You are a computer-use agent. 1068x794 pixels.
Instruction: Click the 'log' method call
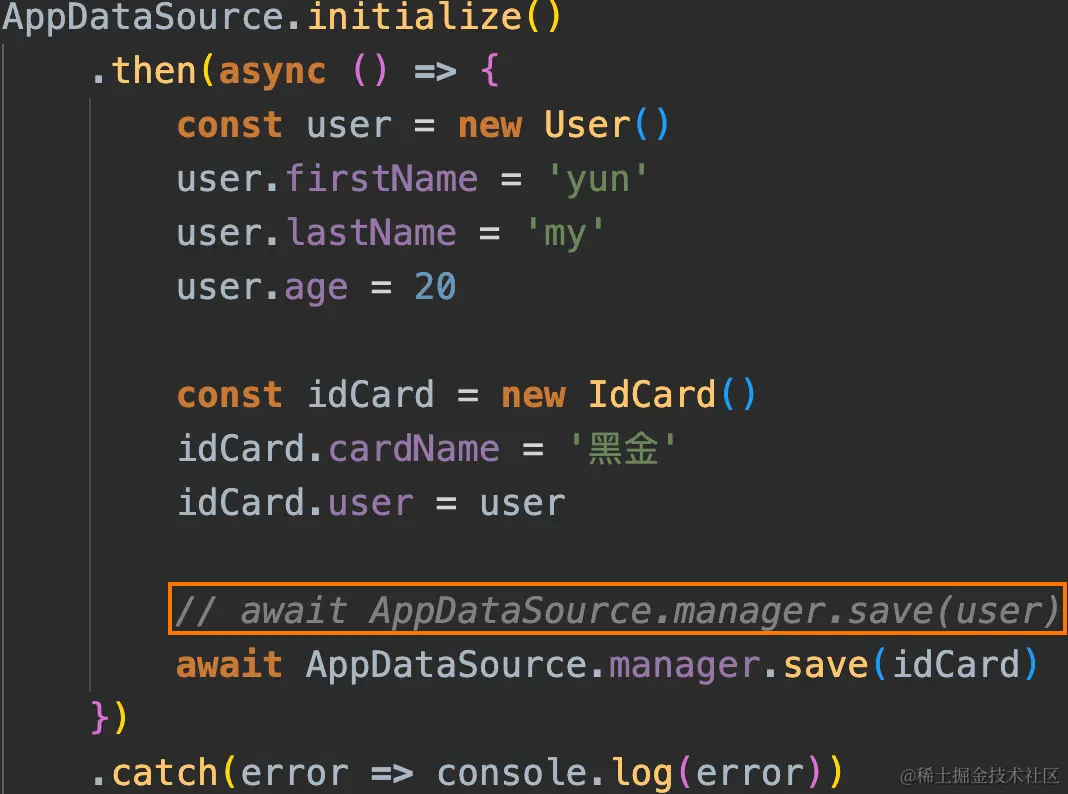(x=641, y=775)
